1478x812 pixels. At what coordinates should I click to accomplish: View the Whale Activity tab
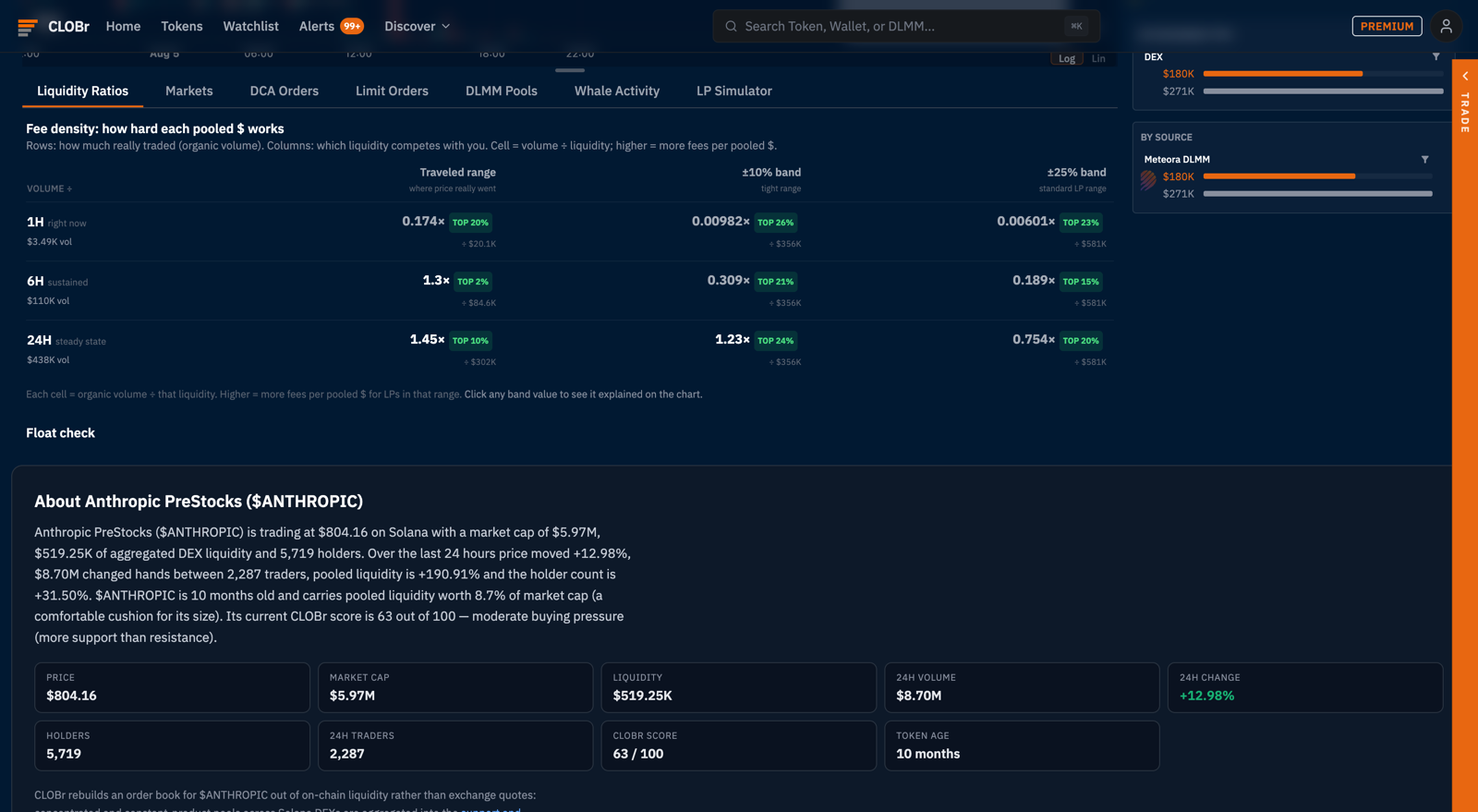tap(617, 91)
